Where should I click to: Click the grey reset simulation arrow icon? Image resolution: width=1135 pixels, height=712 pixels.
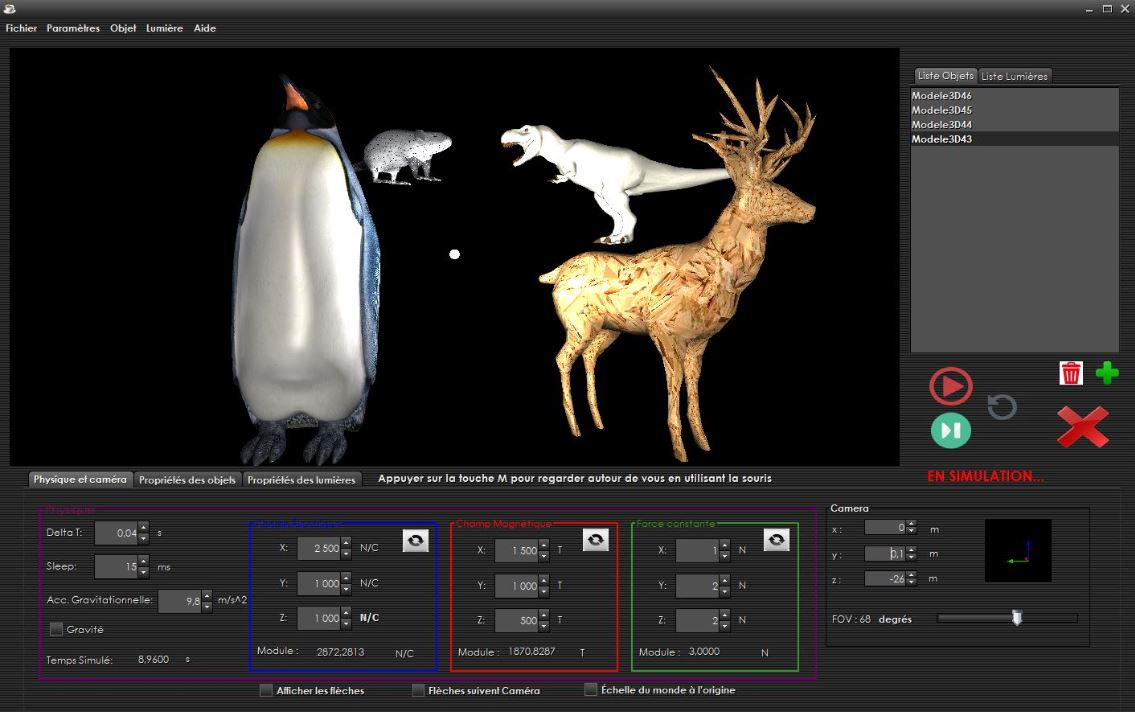point(1001,406)
